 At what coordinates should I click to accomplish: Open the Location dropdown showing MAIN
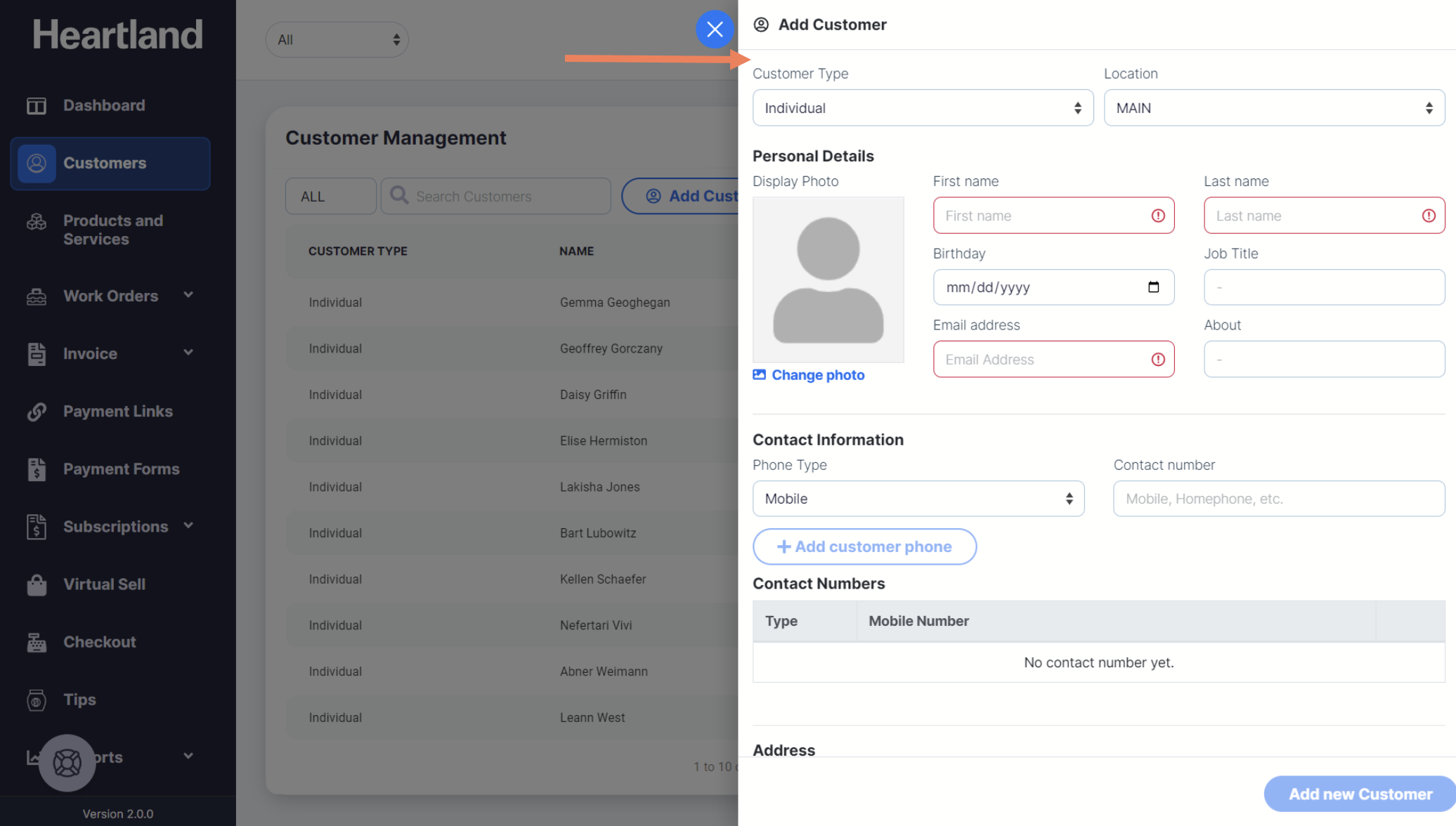(x=1273, y=108)
